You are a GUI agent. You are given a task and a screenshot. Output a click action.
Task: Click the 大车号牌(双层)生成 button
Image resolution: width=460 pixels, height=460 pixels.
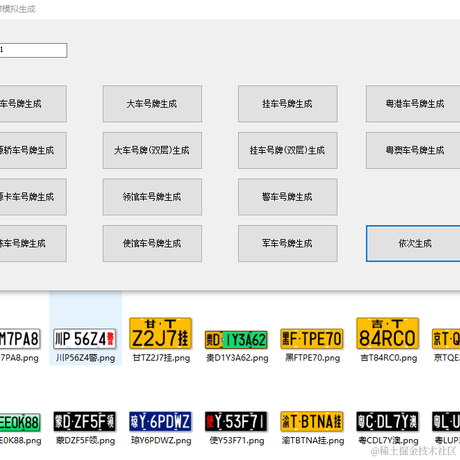coord(152,150)
